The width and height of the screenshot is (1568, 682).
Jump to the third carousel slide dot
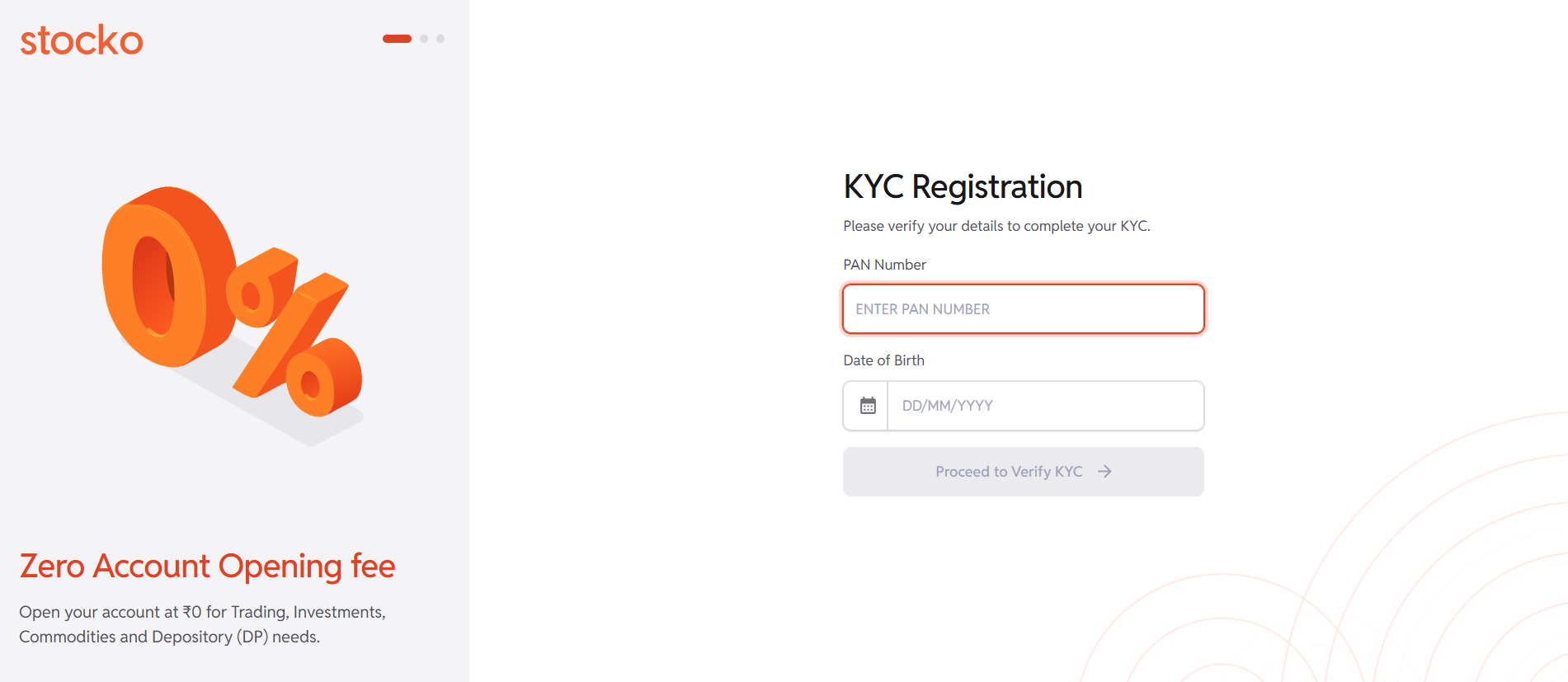tap(440, 39)
